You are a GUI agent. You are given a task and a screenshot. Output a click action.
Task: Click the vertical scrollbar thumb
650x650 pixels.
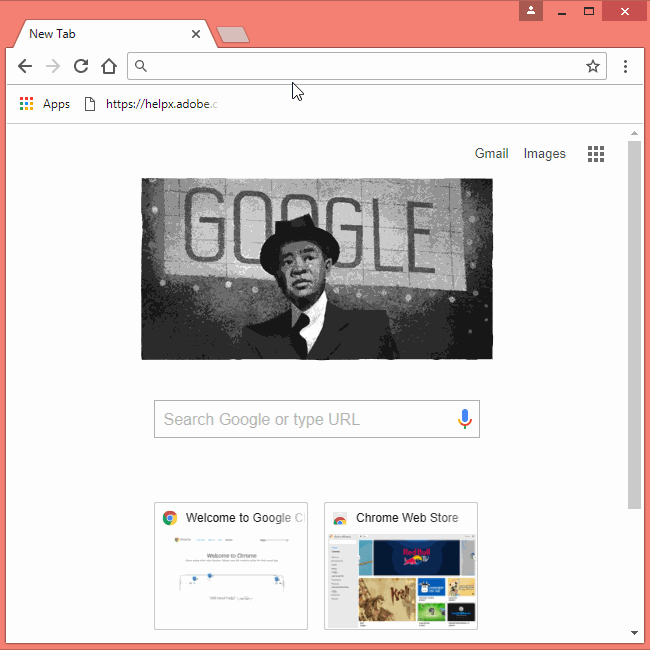[x=634, y=325]
